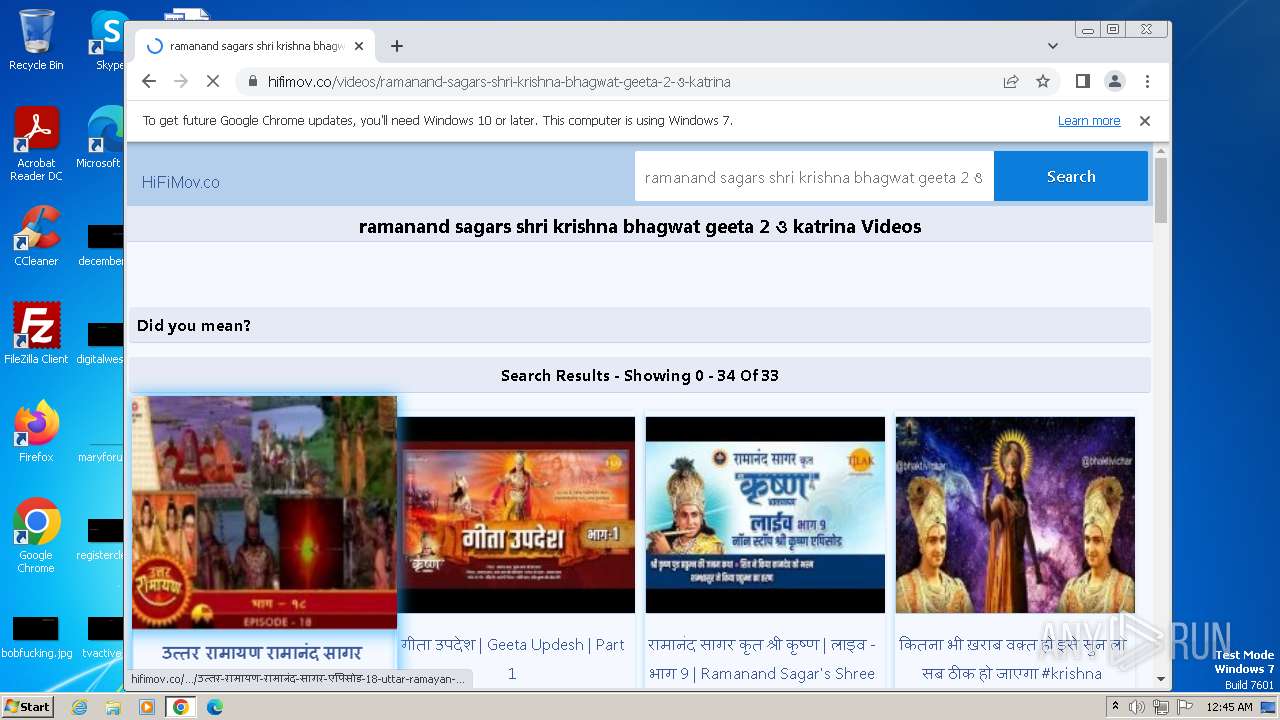Click the page vertical scrollbar thumb
This screenshot has width=1280, height=720.
tap(1160, 190)
